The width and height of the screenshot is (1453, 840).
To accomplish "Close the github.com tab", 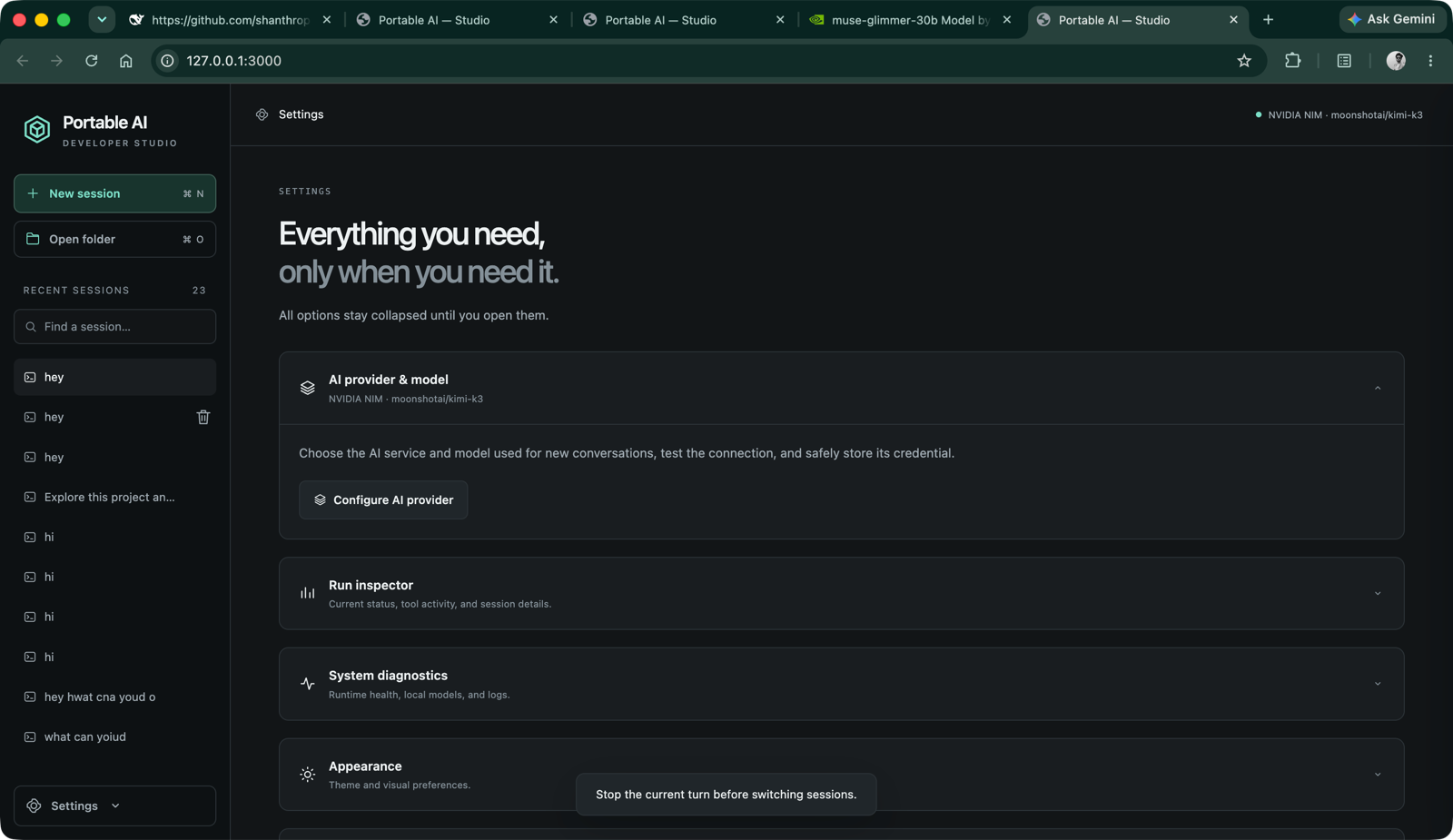I will point(327,20).
